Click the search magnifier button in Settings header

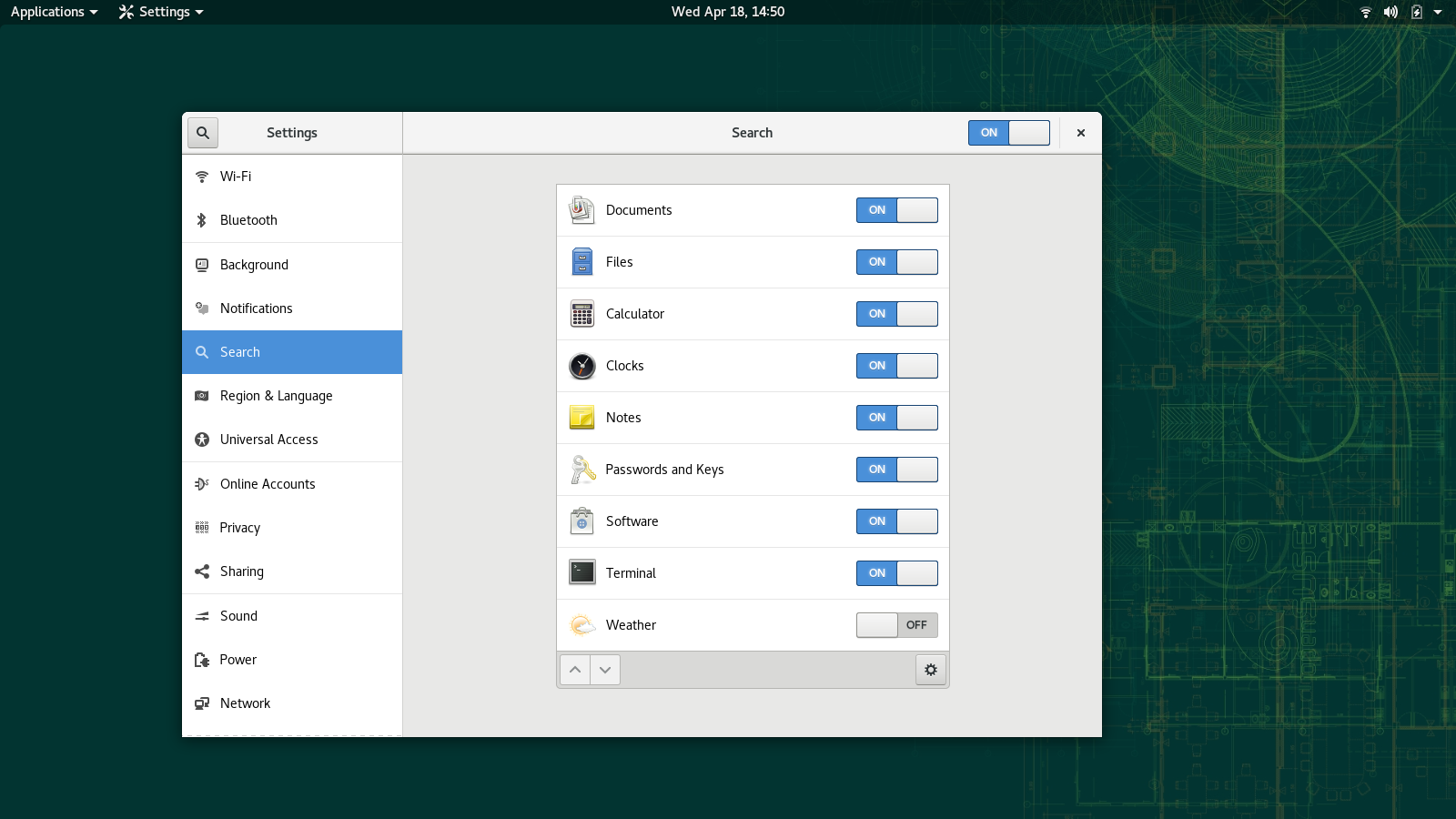tap(203, 133)
